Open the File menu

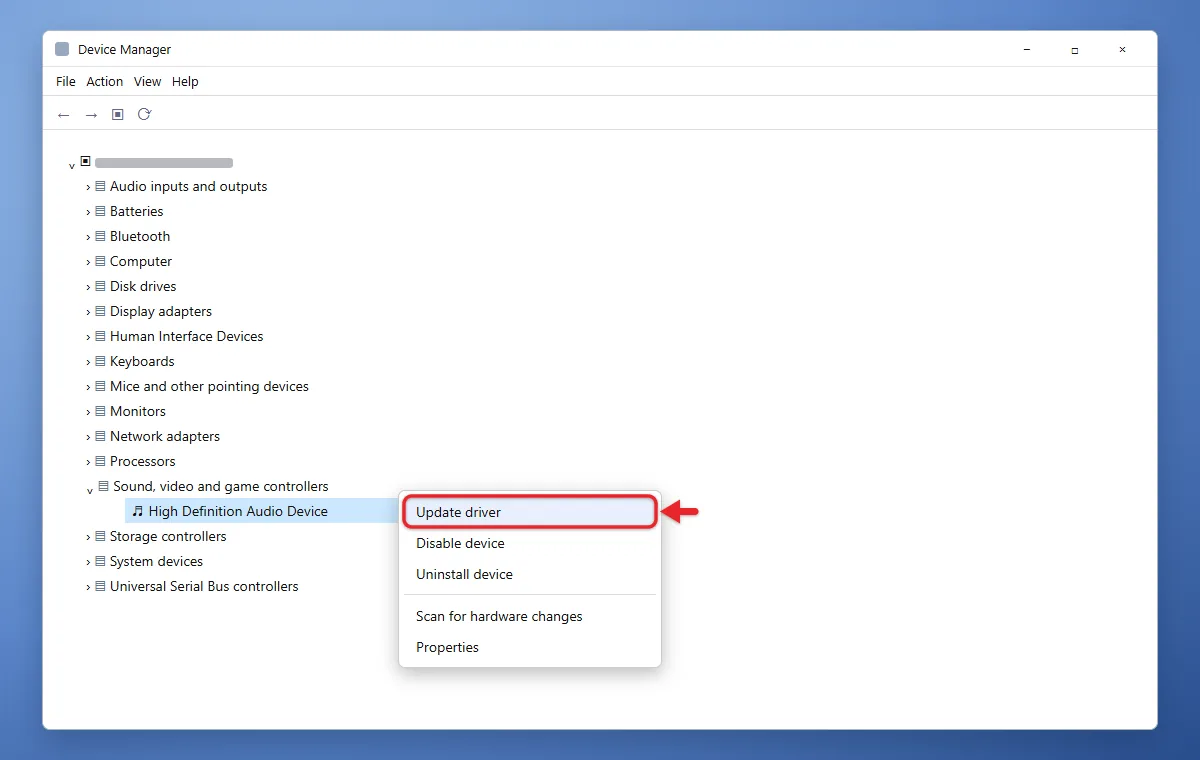click(x=66, y=82)
